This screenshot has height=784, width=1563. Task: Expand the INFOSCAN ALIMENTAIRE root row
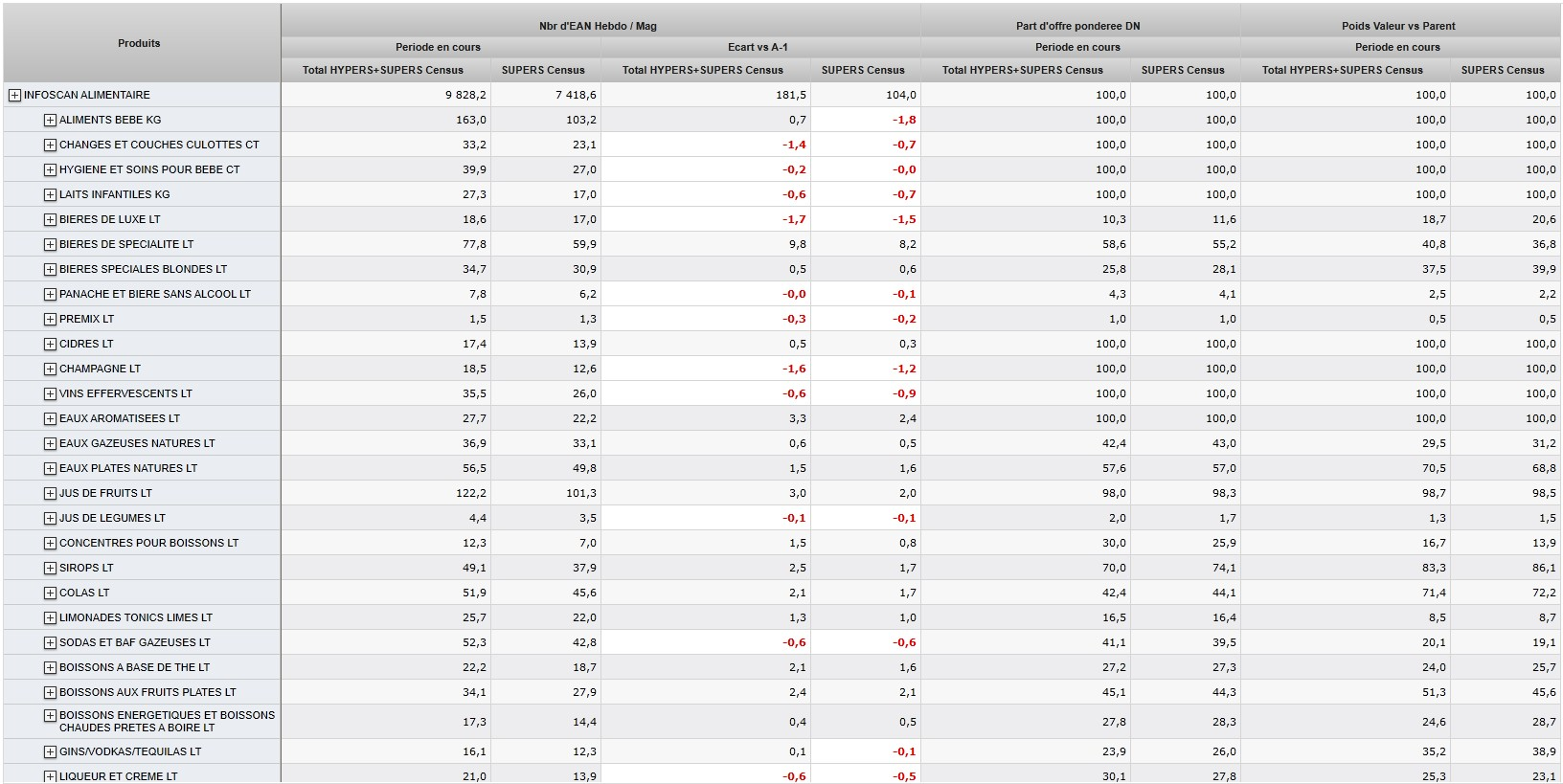point(14,95)
